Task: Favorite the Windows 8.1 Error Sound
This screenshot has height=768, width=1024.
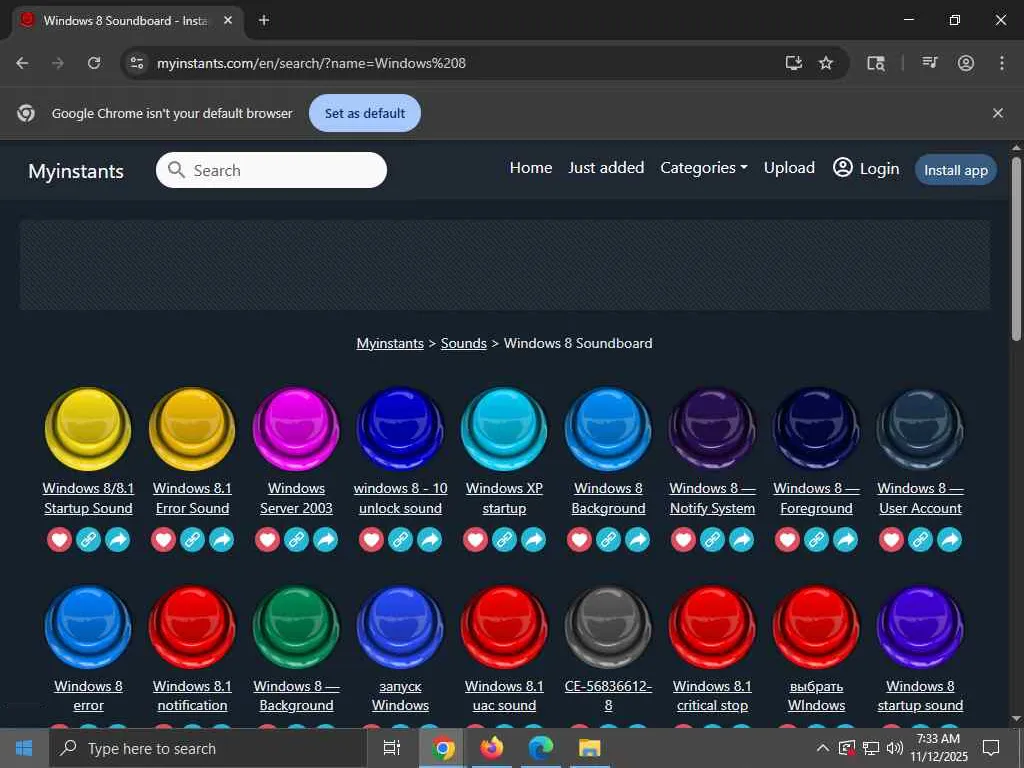Action: click(163, 539)
